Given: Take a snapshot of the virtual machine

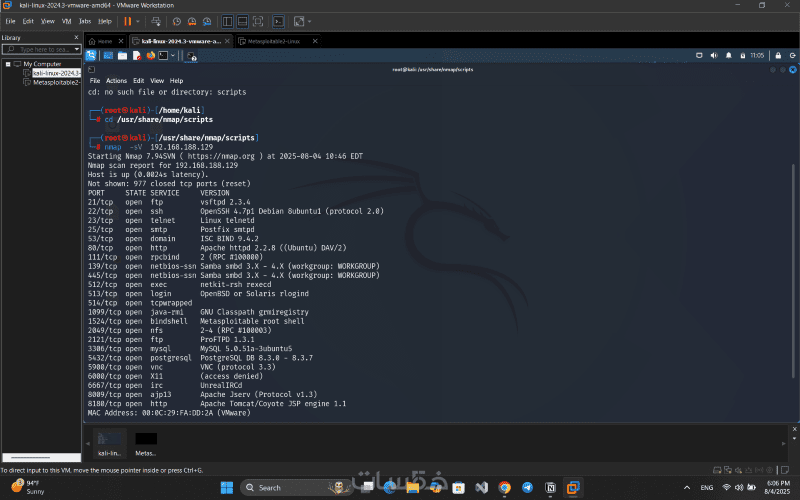Looking at the screenshot, I should pyautogui.click(x=177, y=21).
